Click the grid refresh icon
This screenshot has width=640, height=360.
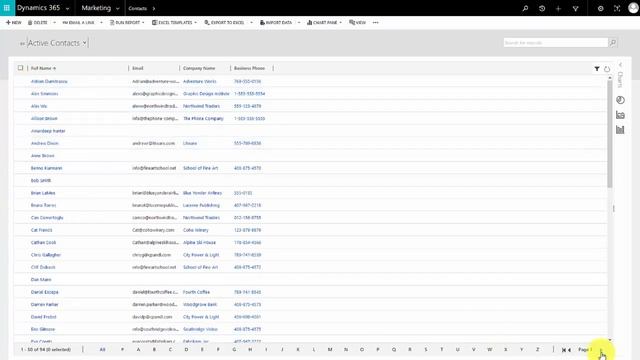click(607, 69)
